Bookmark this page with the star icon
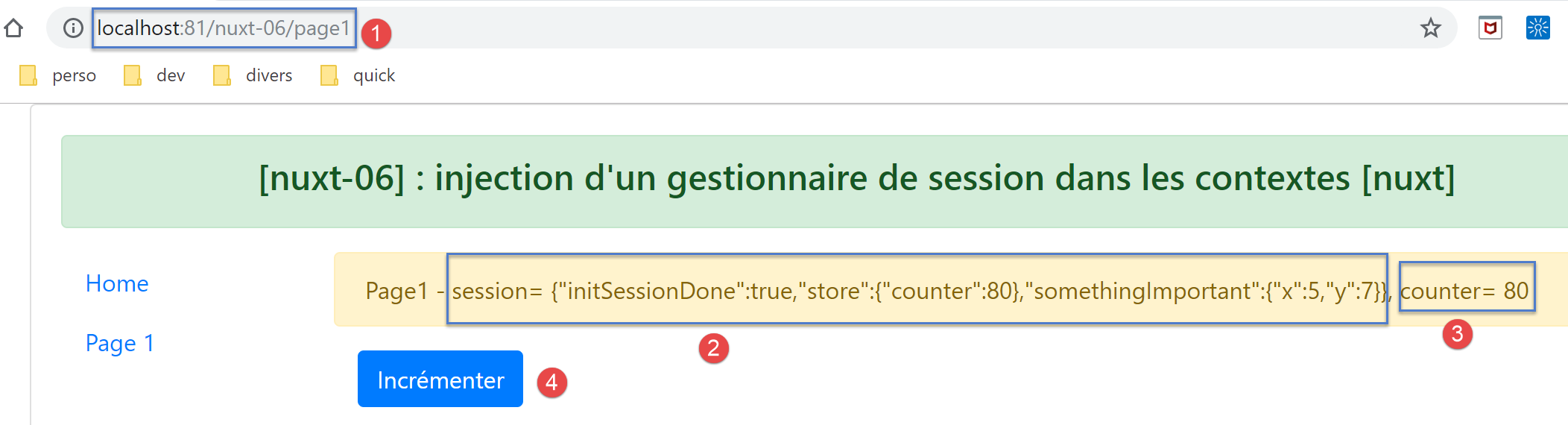This screenshot has height=425, width=1568. click(1430, 28)
